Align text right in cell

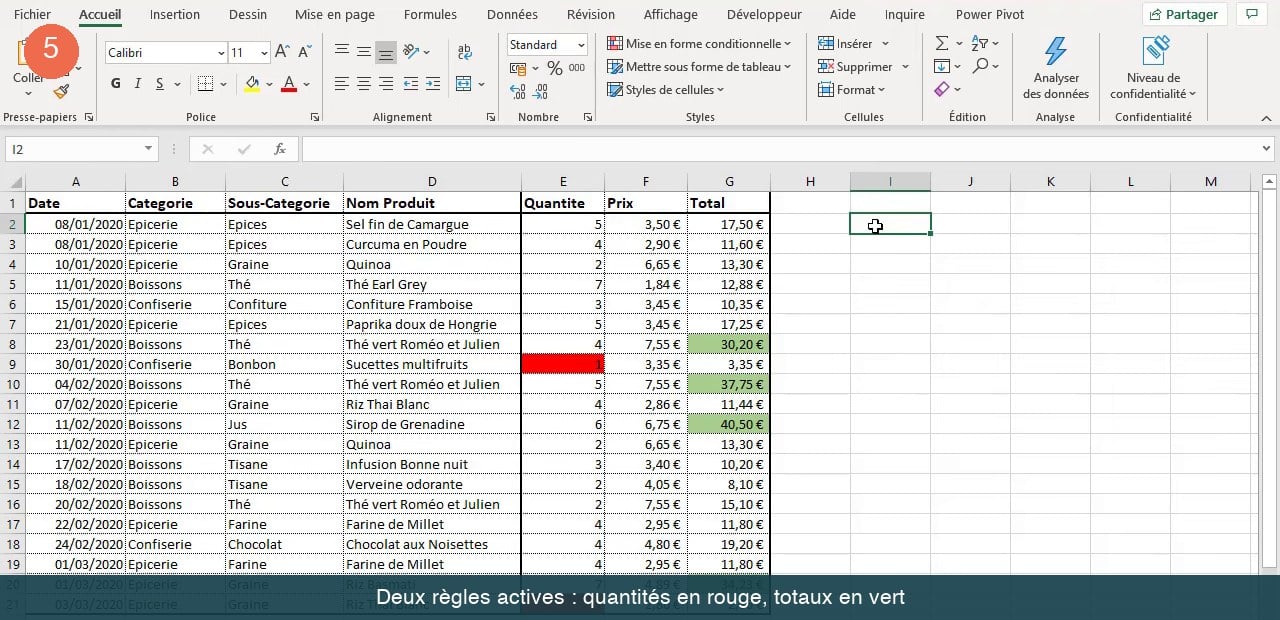pos(386,84)
